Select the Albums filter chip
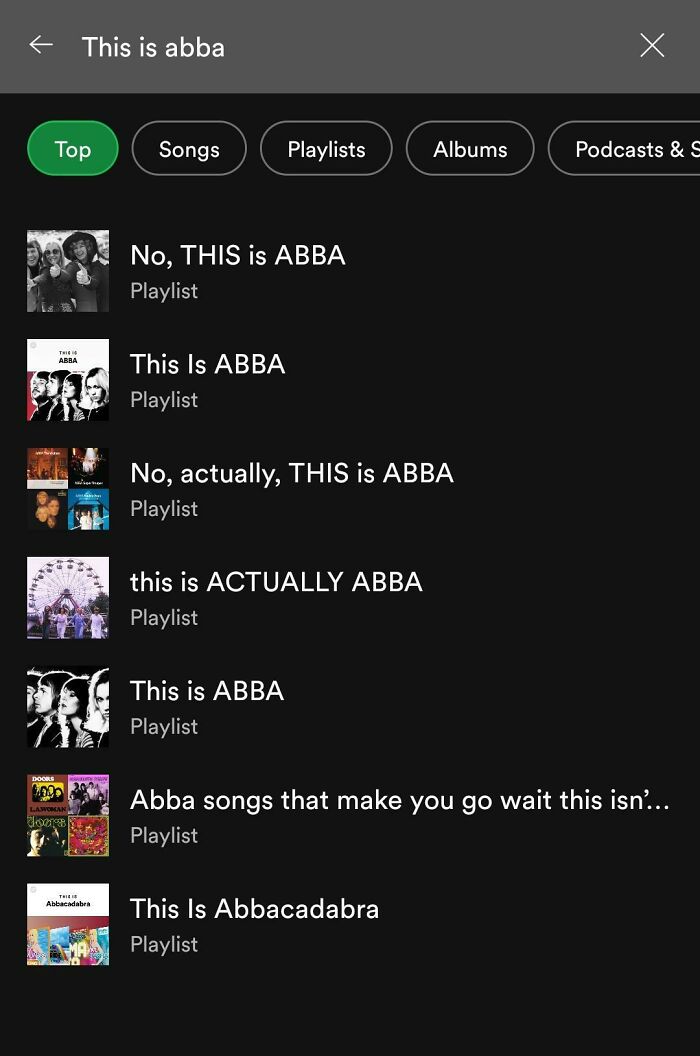This screenshot has height=1056, width=700. [470, 148]
